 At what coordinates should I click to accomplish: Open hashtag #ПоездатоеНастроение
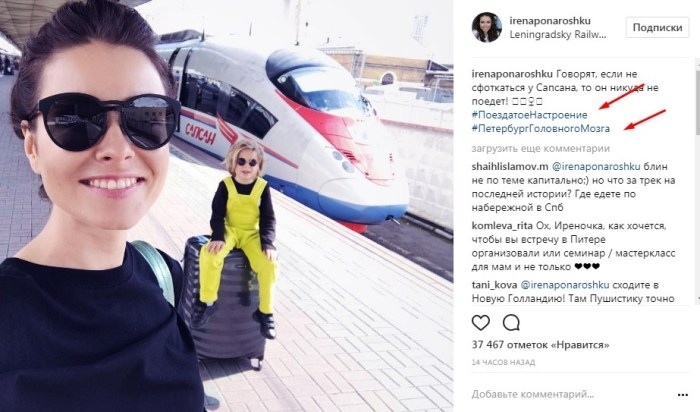(529, 115)
